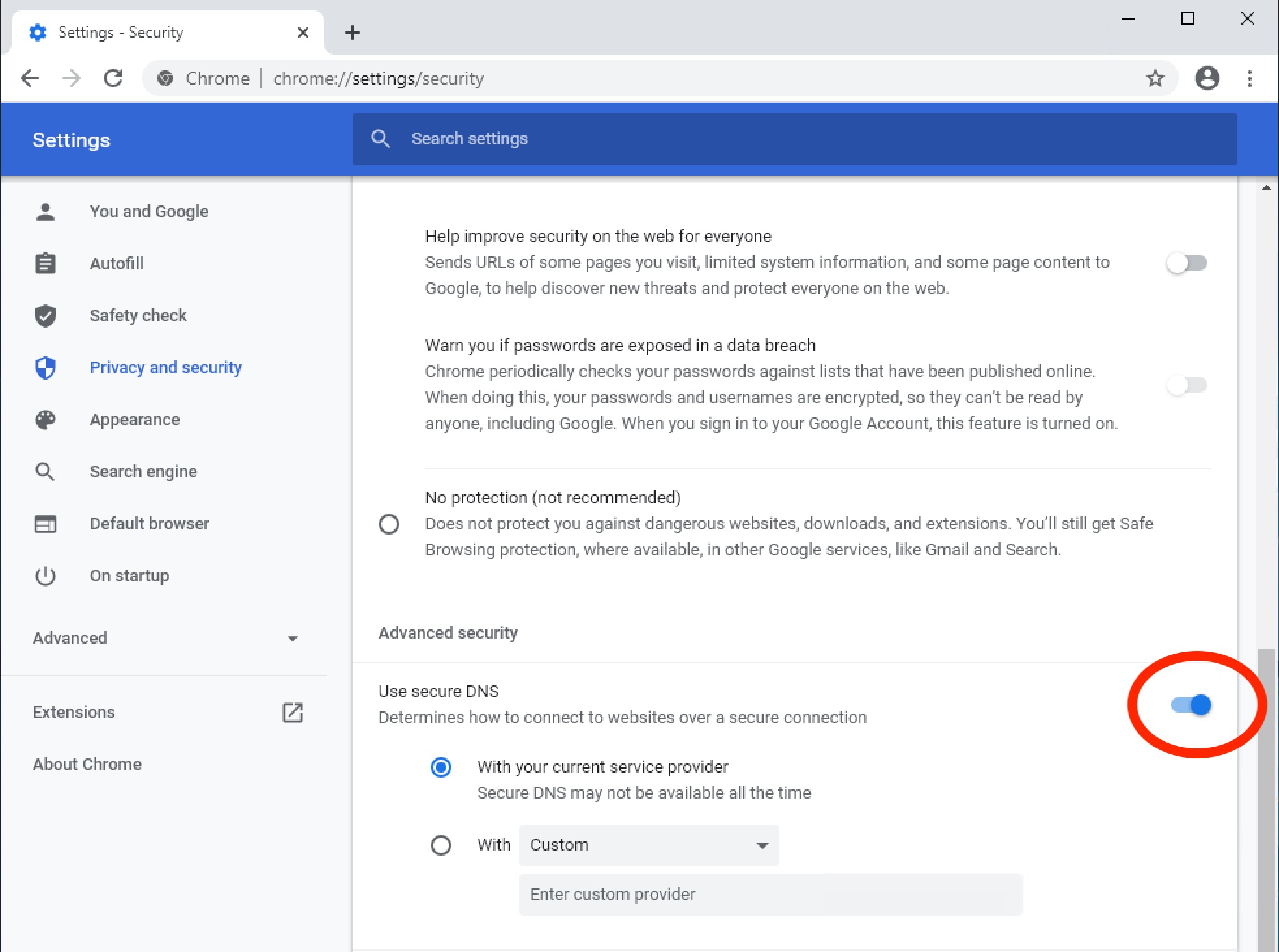Turn off the Use secure DNS toggle
The width and height of the screenshot is (1279, 952).
1191,705
